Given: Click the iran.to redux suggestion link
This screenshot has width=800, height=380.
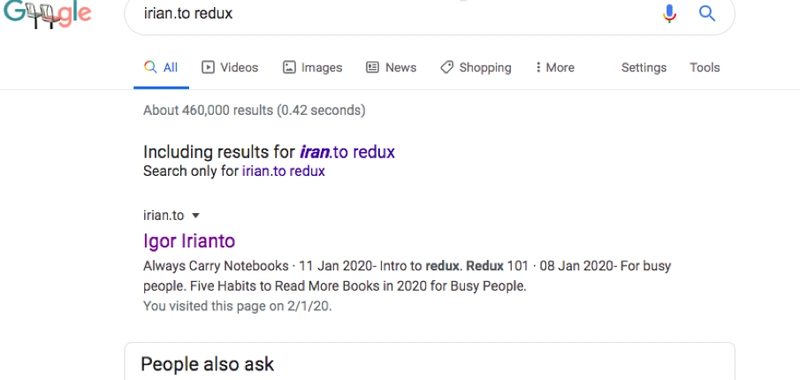Looking at the screenshot, I should tap(347, 152).
